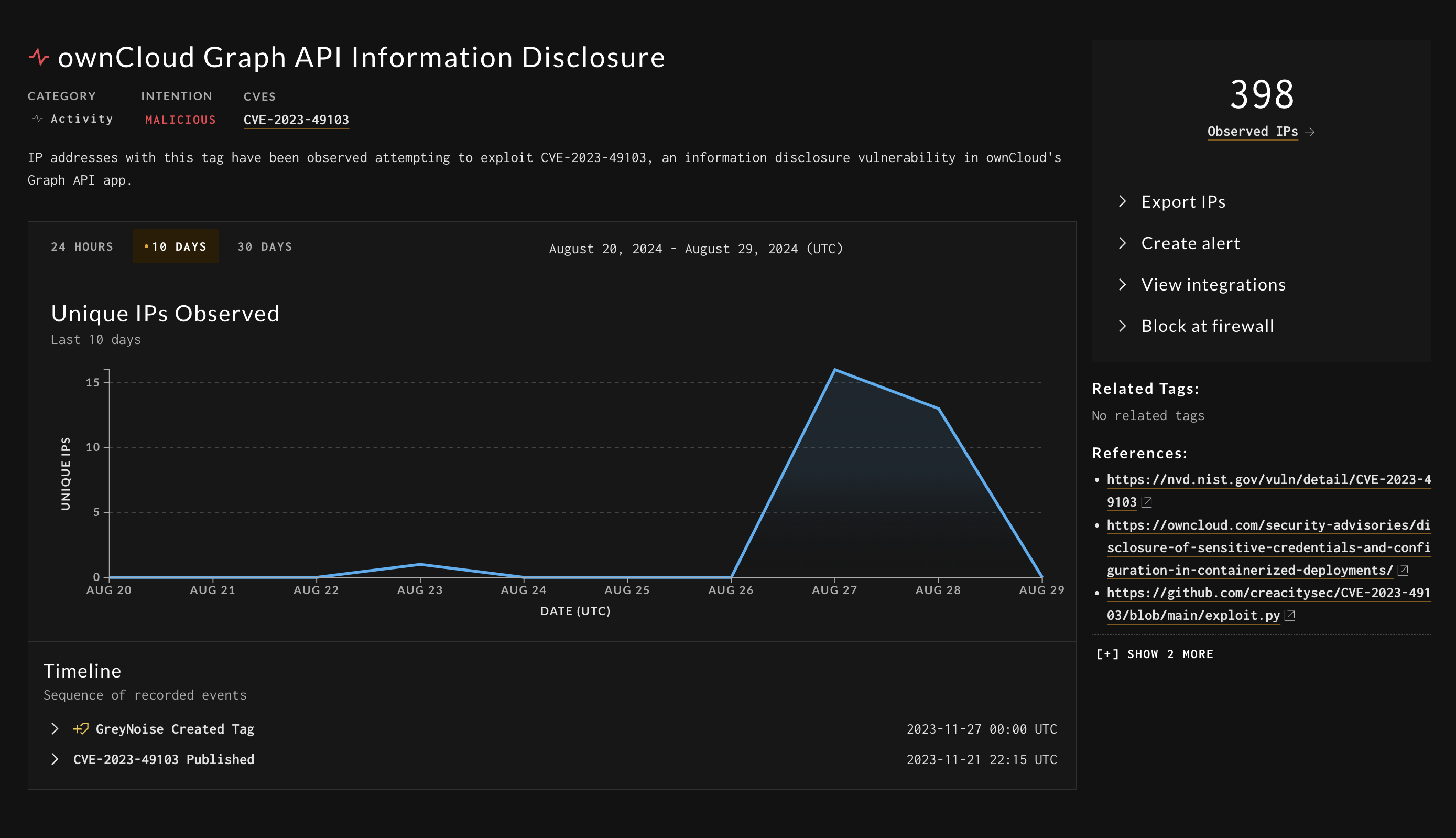Click the Unique IPs Observed heading
Screen dimensions: 1456x838
(165, 314)
